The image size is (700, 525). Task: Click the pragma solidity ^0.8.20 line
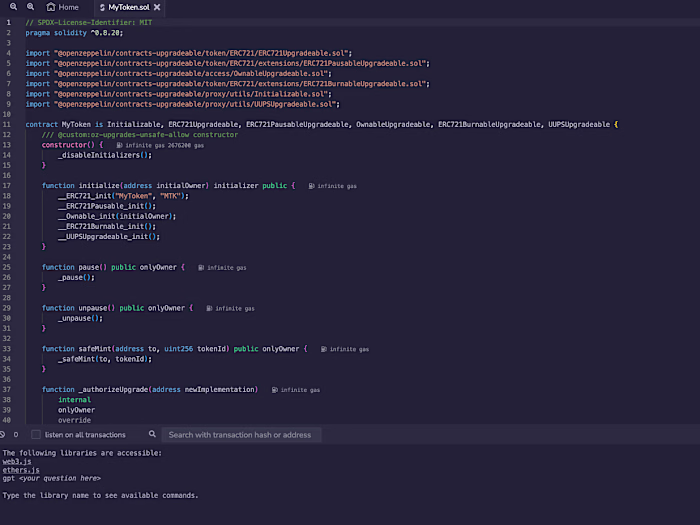pos(74,33)
